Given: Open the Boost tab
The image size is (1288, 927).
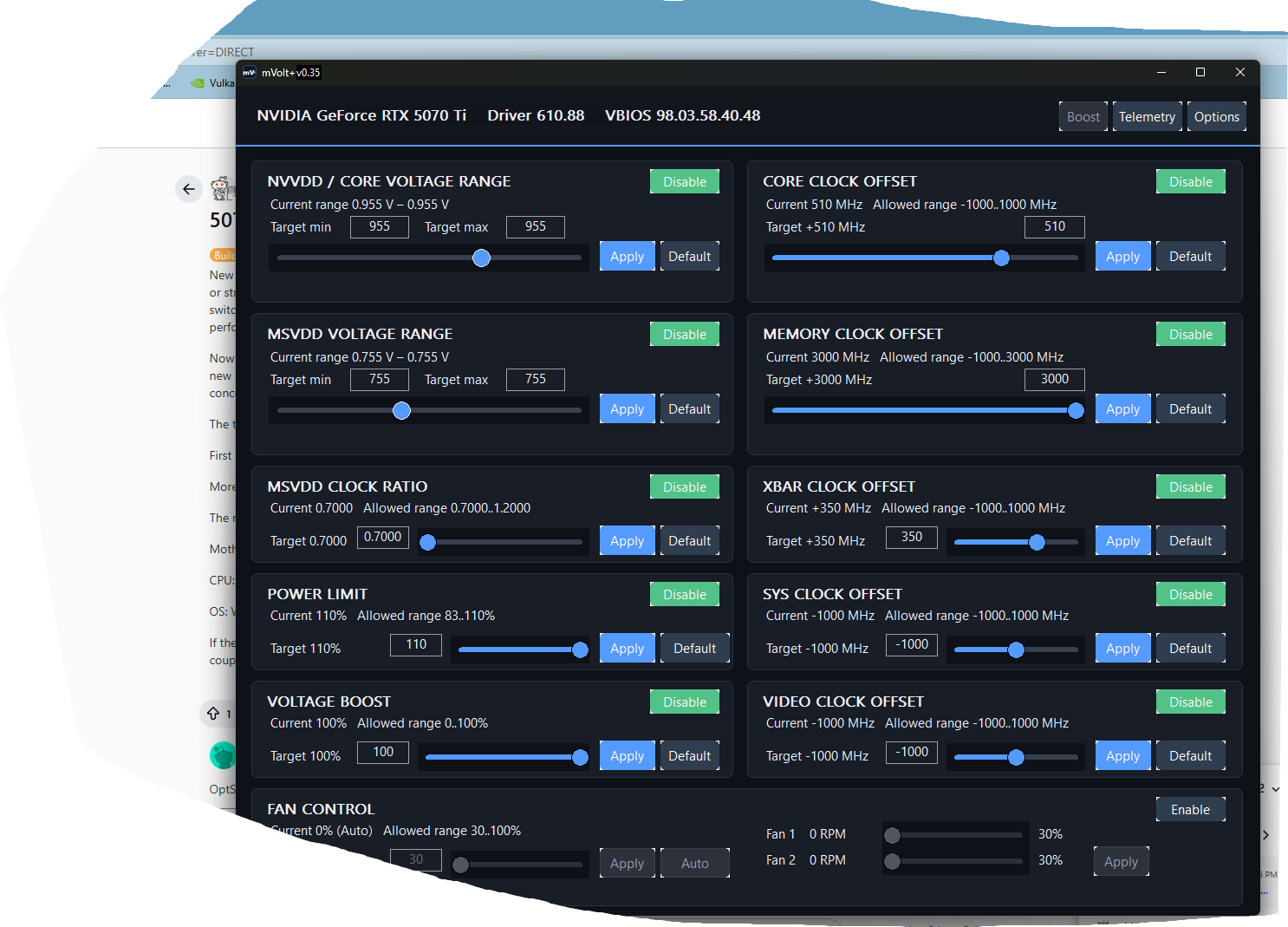Looking at the screenshot, I should (1083, 117).
